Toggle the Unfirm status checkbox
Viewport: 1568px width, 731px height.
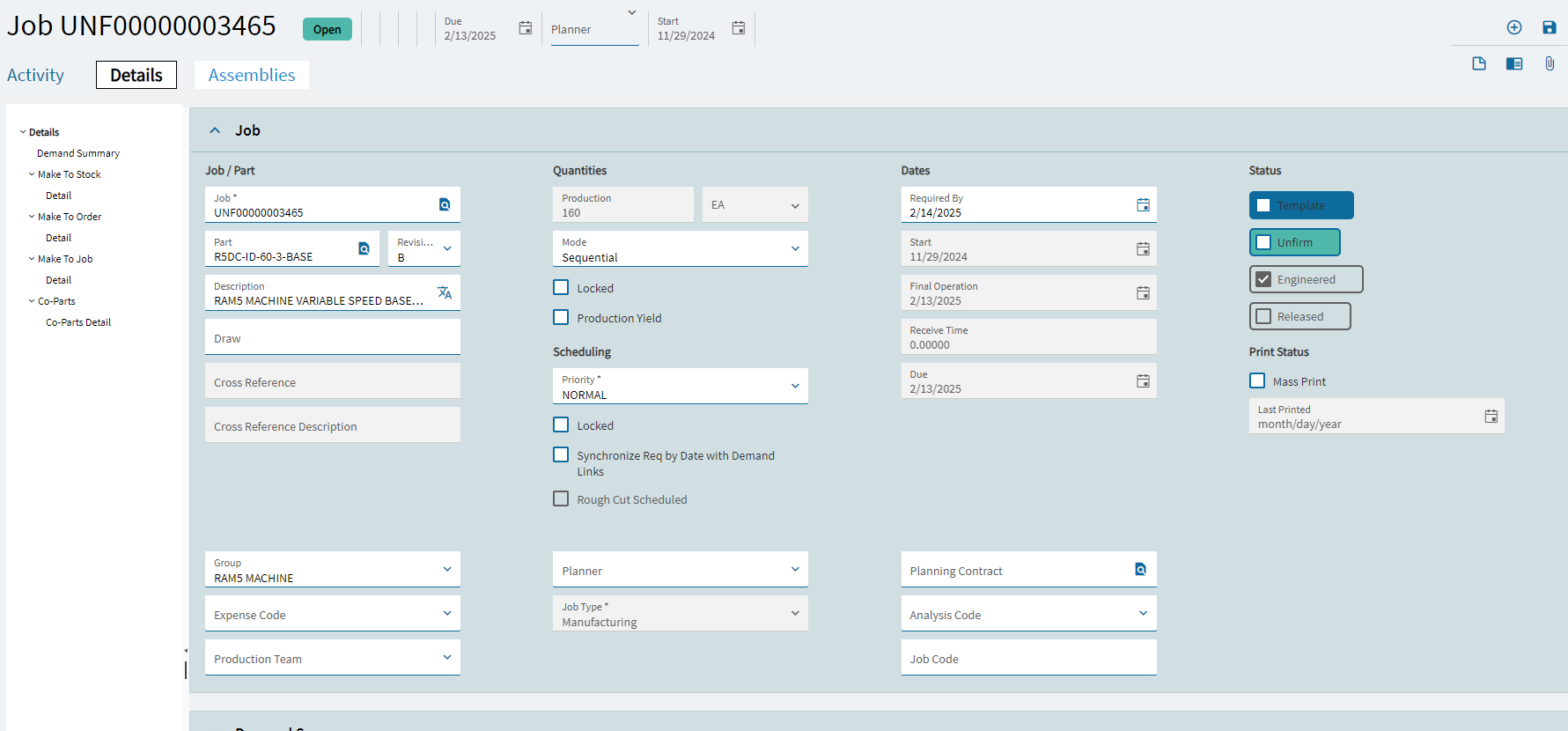[x=1263, y=242]
